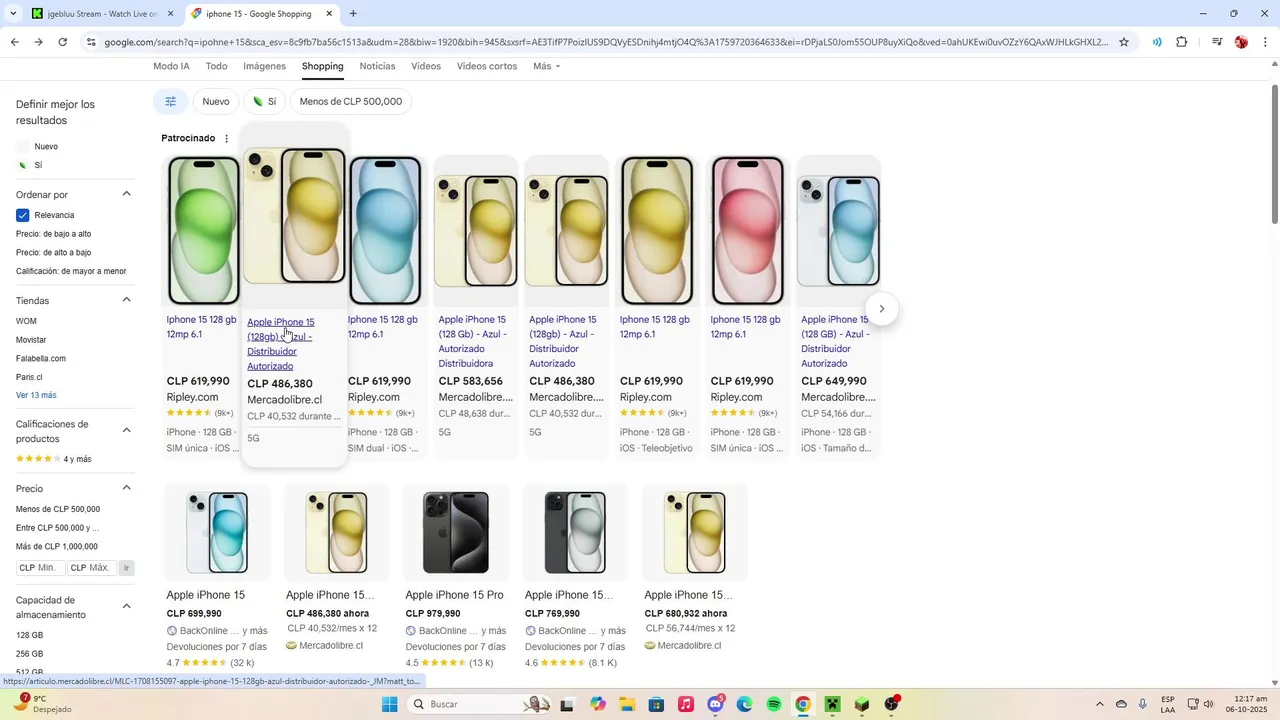
Task: Open Copilot from the taskbar
Action: 598,704
